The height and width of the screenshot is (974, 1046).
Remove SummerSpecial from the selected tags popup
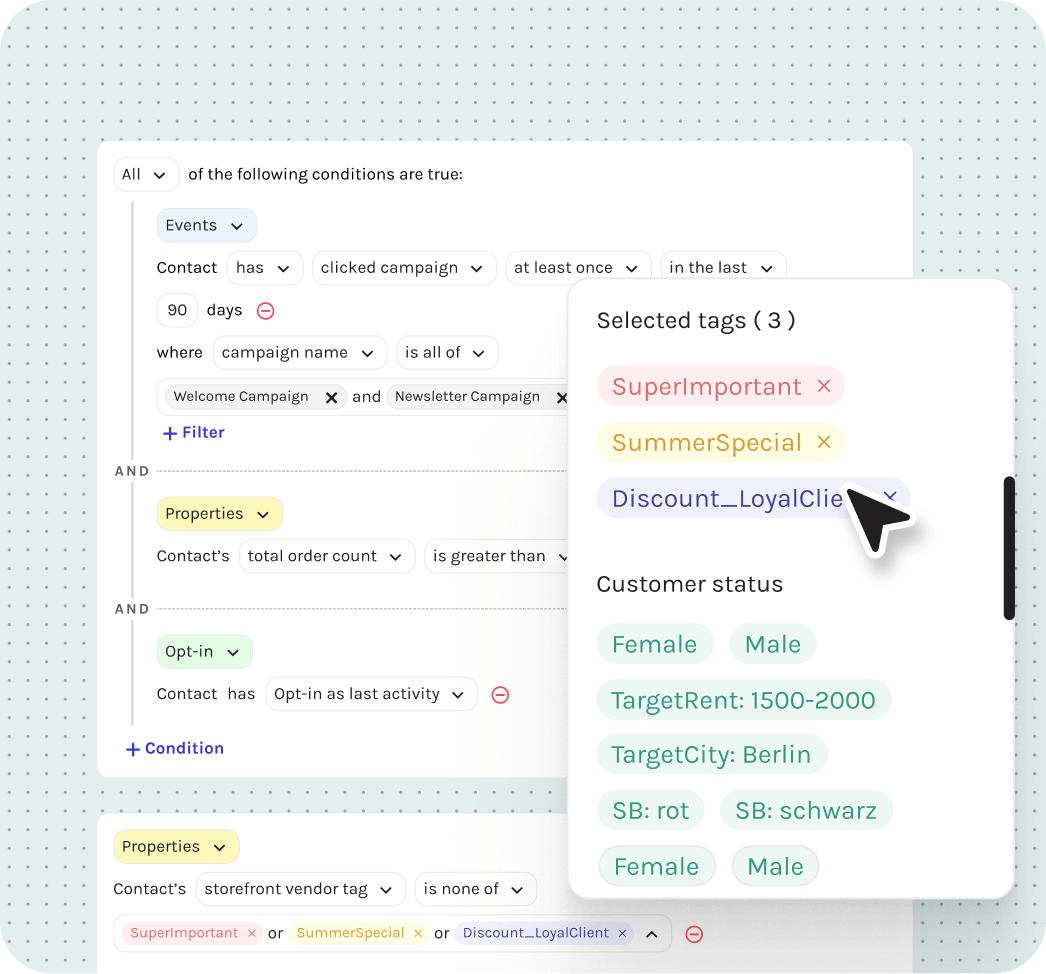824,442
